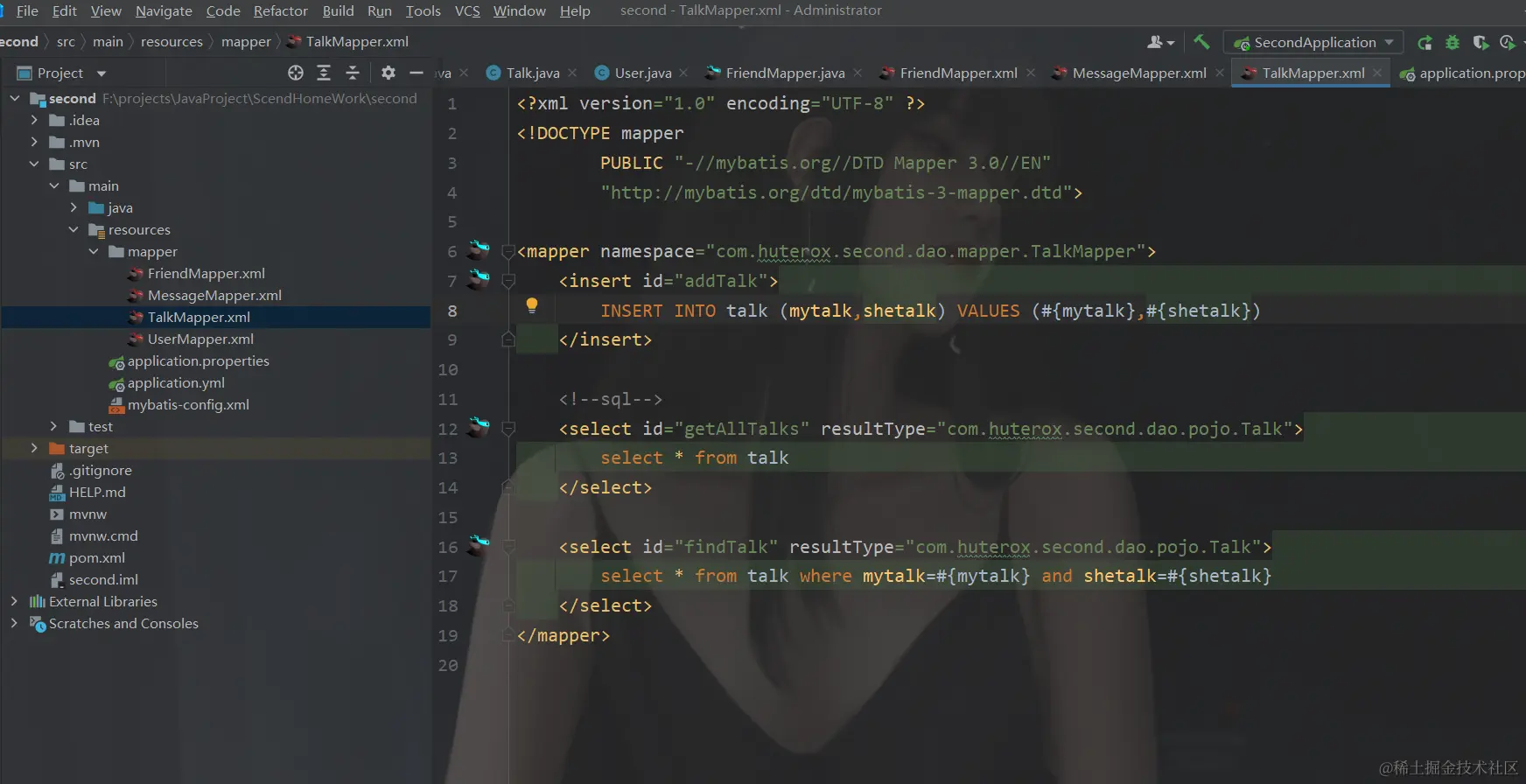Image resolution: width=1526 pixels, height=784 pixels.
Task: Click the resources breadcrumb in navigation bar
Action: (x=171, y=41)
